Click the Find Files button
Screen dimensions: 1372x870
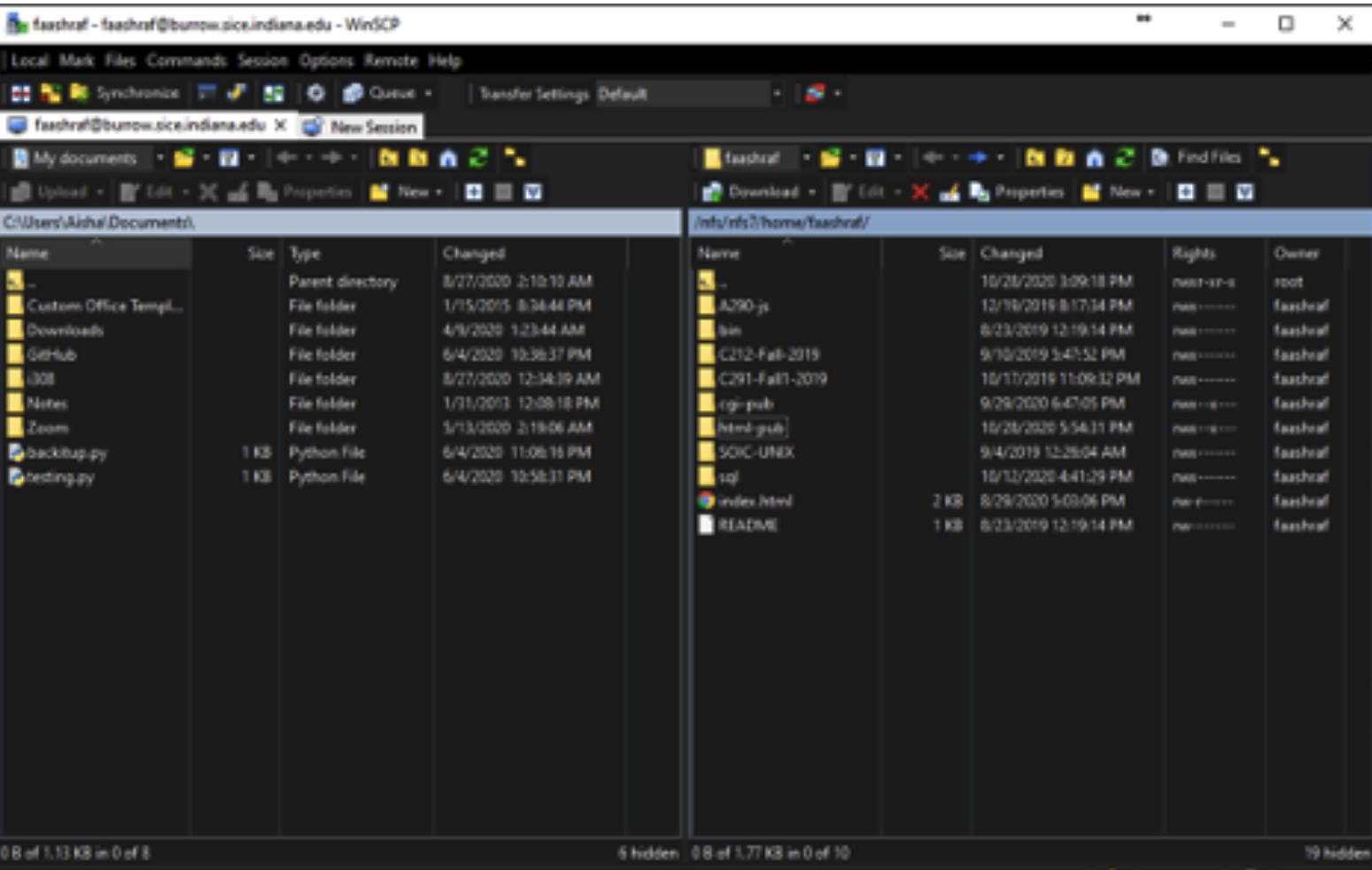click(1196, 158)
